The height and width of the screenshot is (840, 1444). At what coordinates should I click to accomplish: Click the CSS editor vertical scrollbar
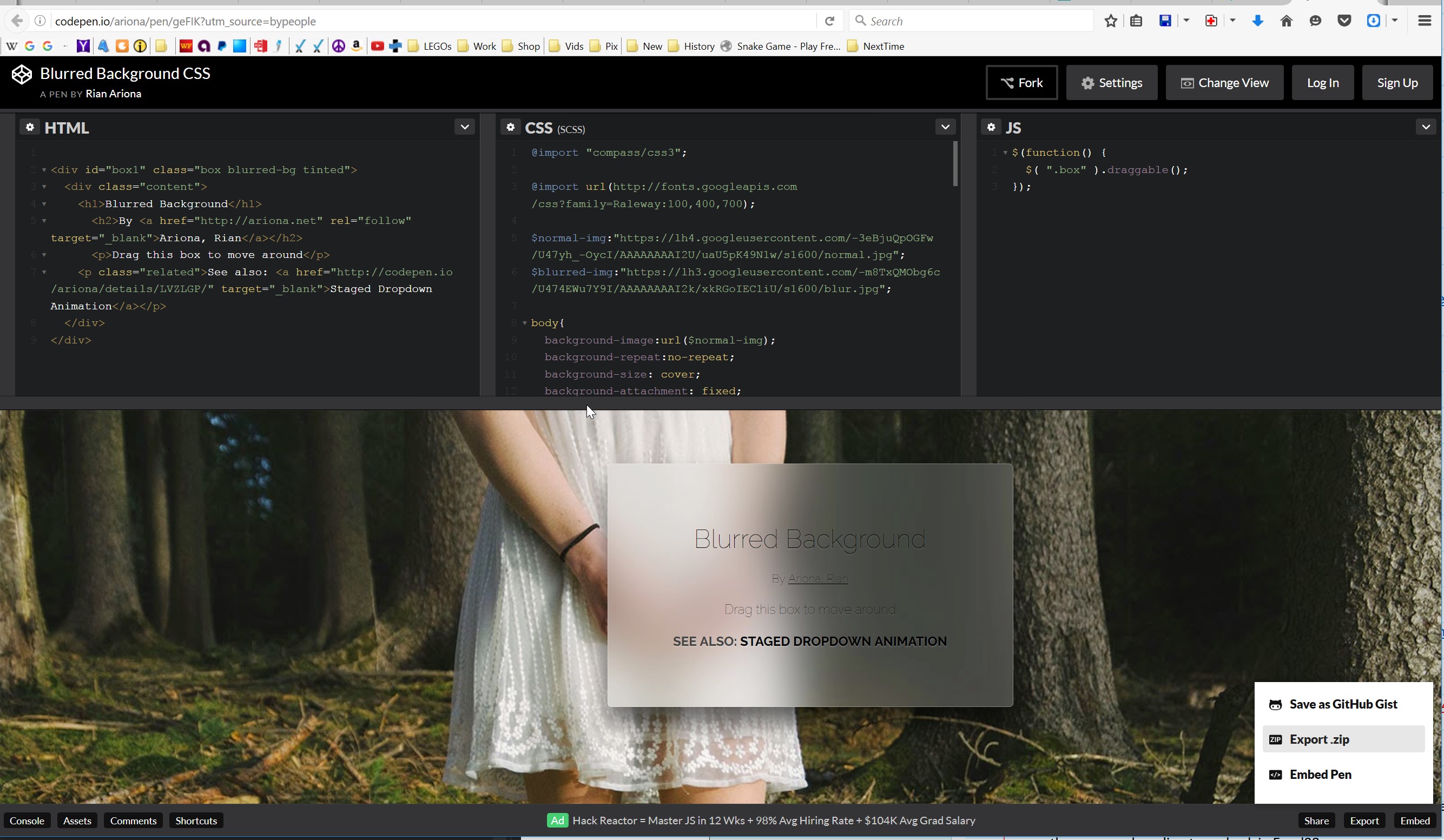(955, 164)
